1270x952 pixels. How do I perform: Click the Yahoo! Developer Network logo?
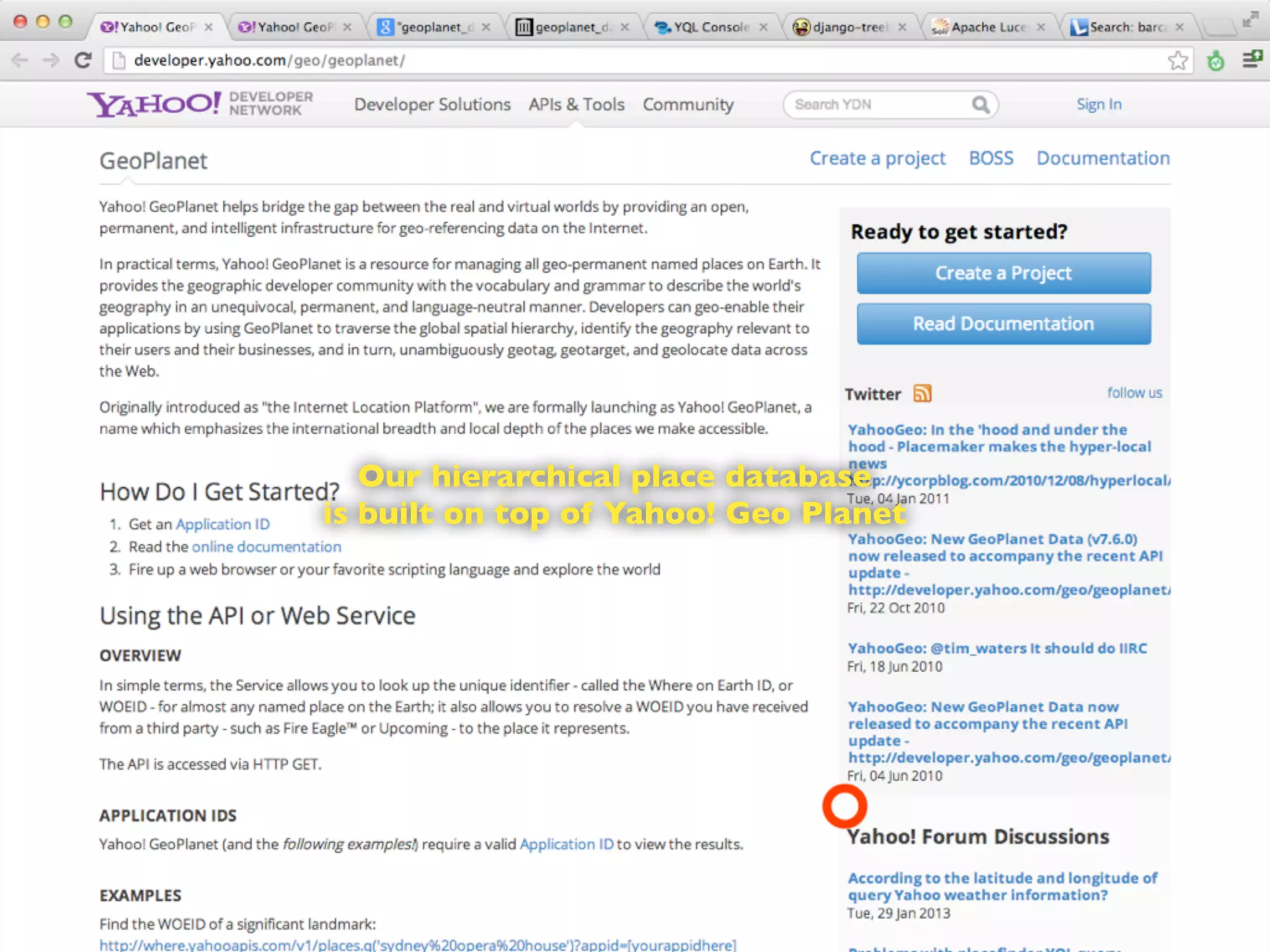[x=200, y=104]
